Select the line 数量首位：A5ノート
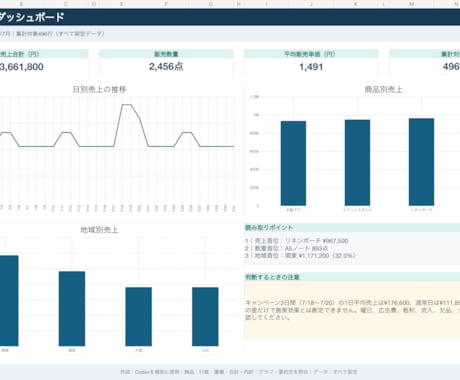 287,248
